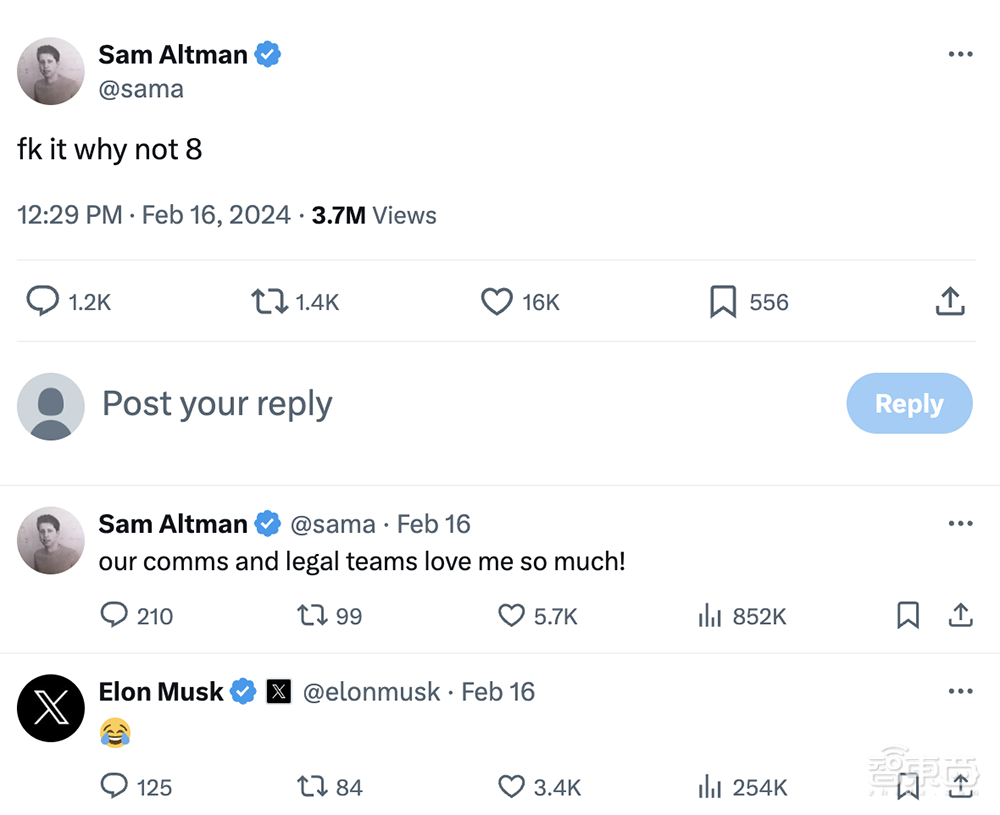This screenshot has height=815, width=1000.
Task: Share Sam Altman's 'comms and legal' reply
Action: pyautogui.click(x=960, y=615)
